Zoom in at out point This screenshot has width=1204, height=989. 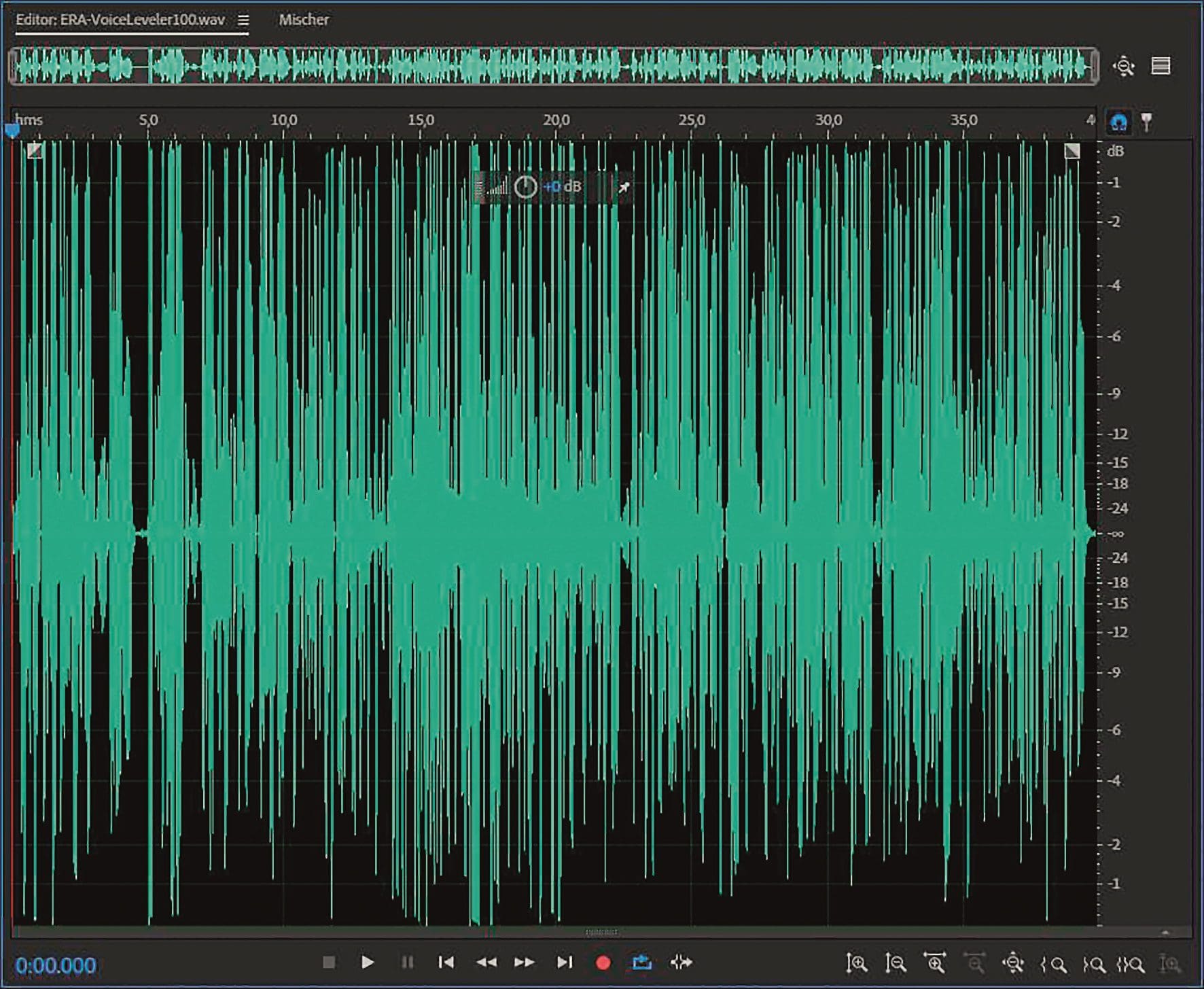(1093, 963)
